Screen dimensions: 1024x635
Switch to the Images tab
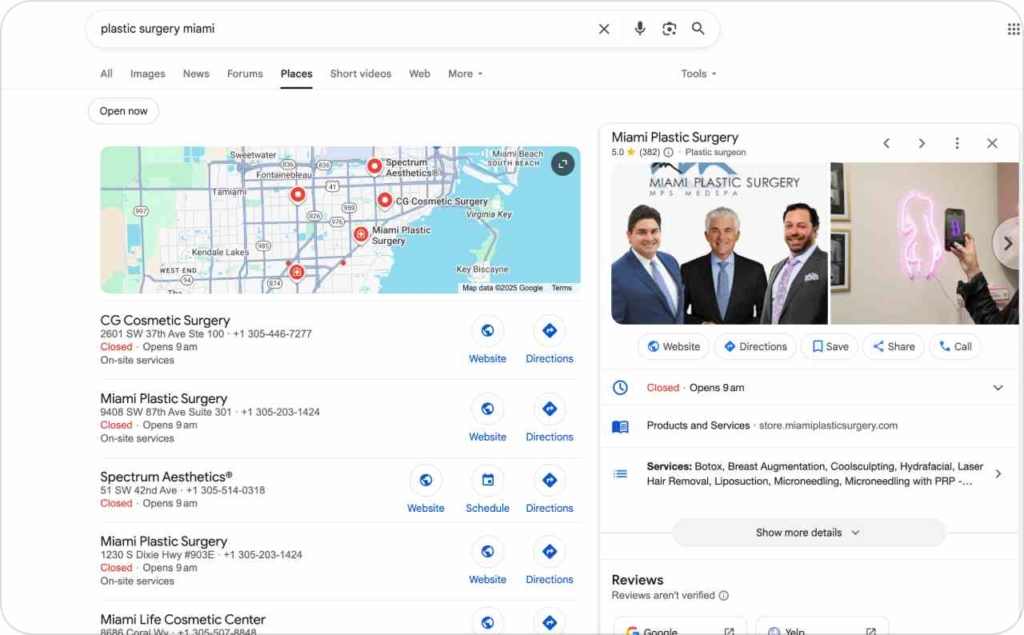click(147, 74)
